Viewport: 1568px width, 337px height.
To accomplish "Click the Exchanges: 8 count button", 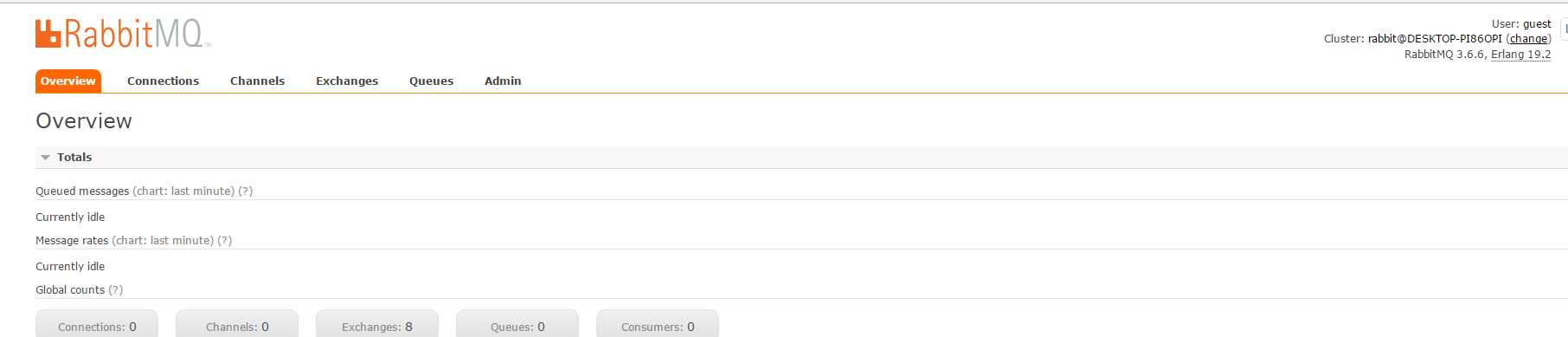I will [x=377, y=323].
